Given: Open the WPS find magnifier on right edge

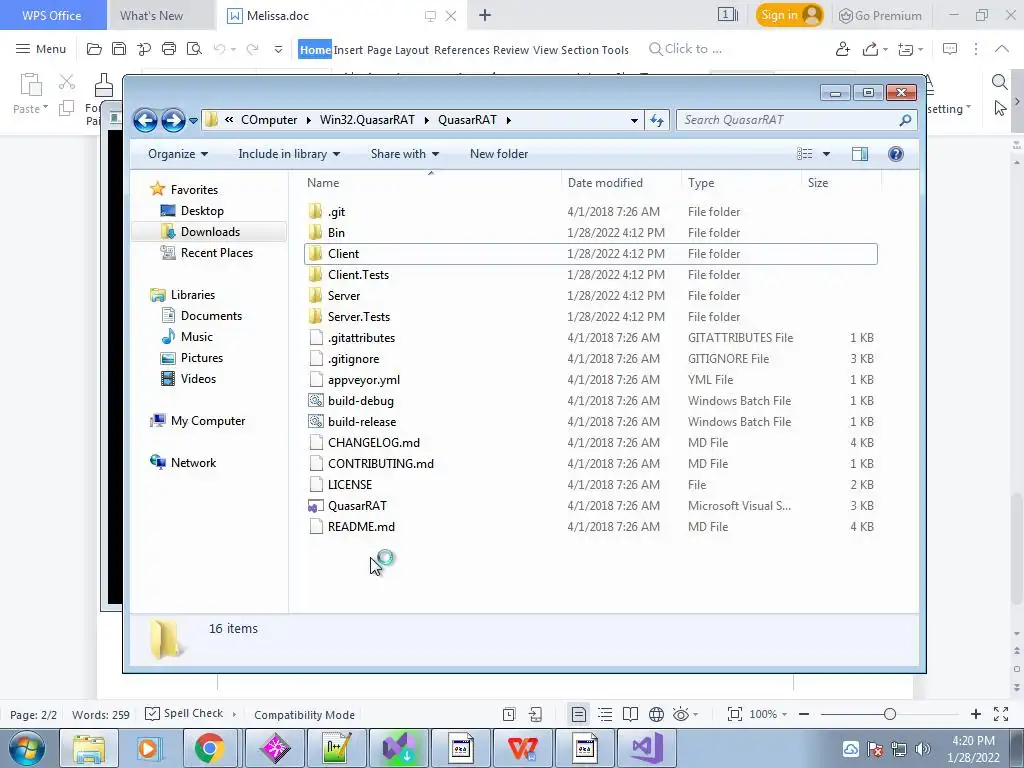Looking at the screenshot, I should point(999,82).
